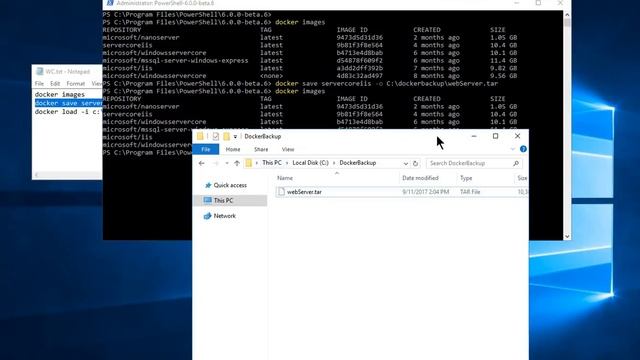Click image ID 9b81f3f8e564 in first listing
The width and height of the screenshot is (640, 360).
click(x=360, y=45)
